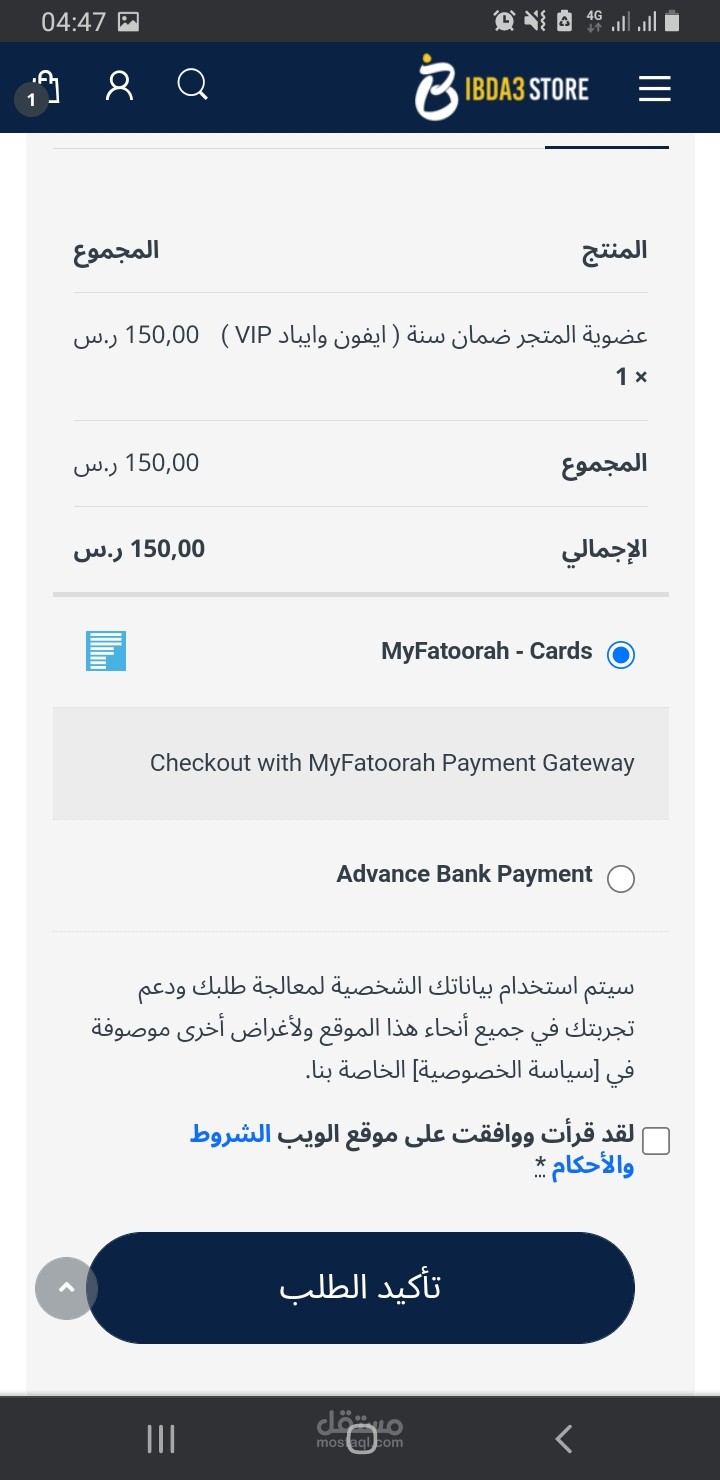720x1480 pixels.
Task: Open the hamburger menu
Action: tap(654, 89)
